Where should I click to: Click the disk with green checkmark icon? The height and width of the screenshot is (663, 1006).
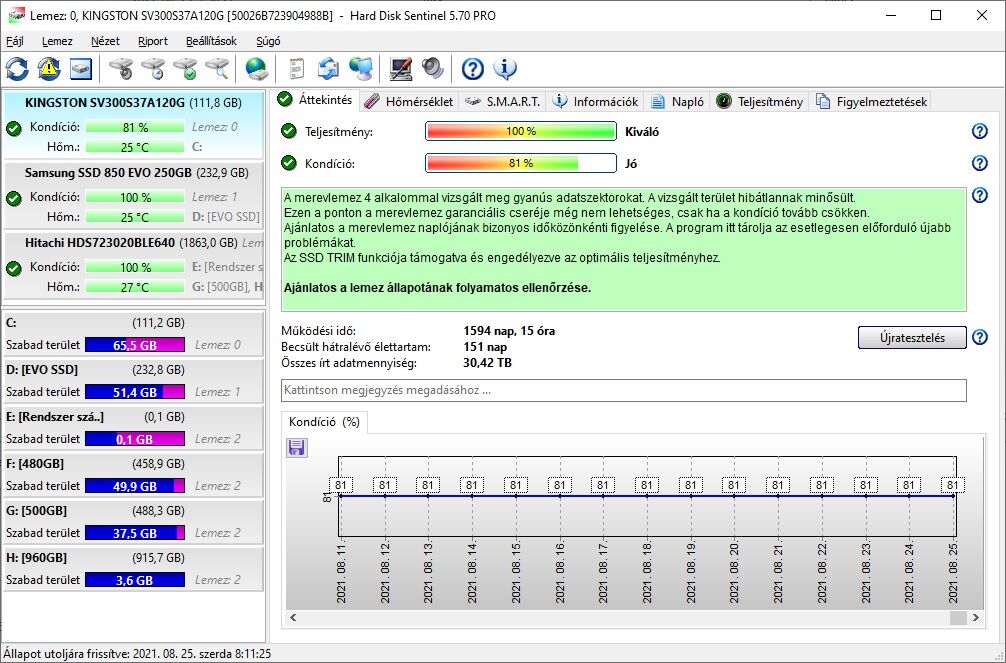[x=185, y=69]
